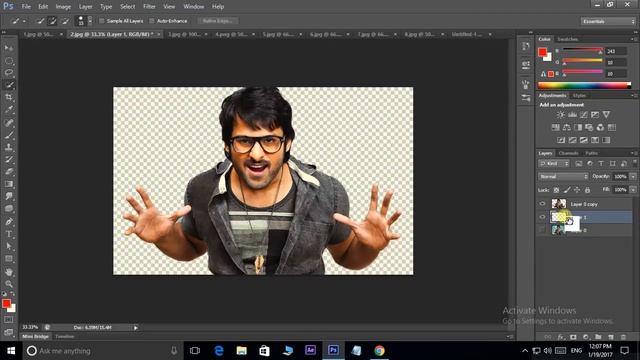Open the status bar info arrow
This screenshot has width=640, height=360.
pos(136,327)
